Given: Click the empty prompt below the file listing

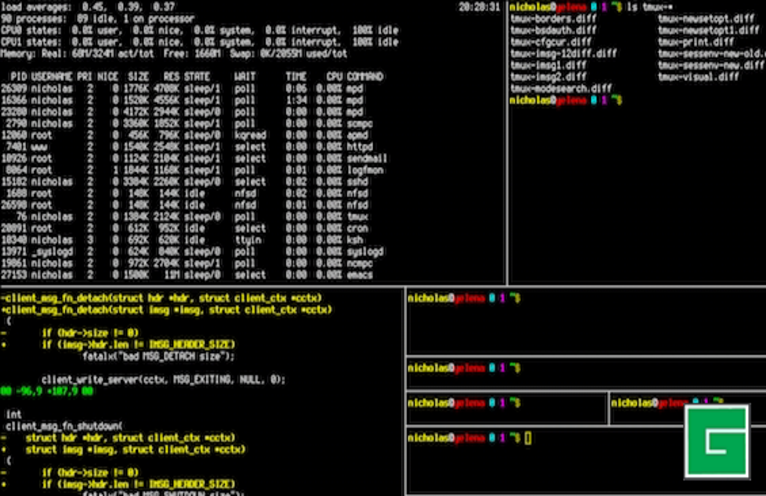Looking at the screenshot, I should click(x=566, y=101).
